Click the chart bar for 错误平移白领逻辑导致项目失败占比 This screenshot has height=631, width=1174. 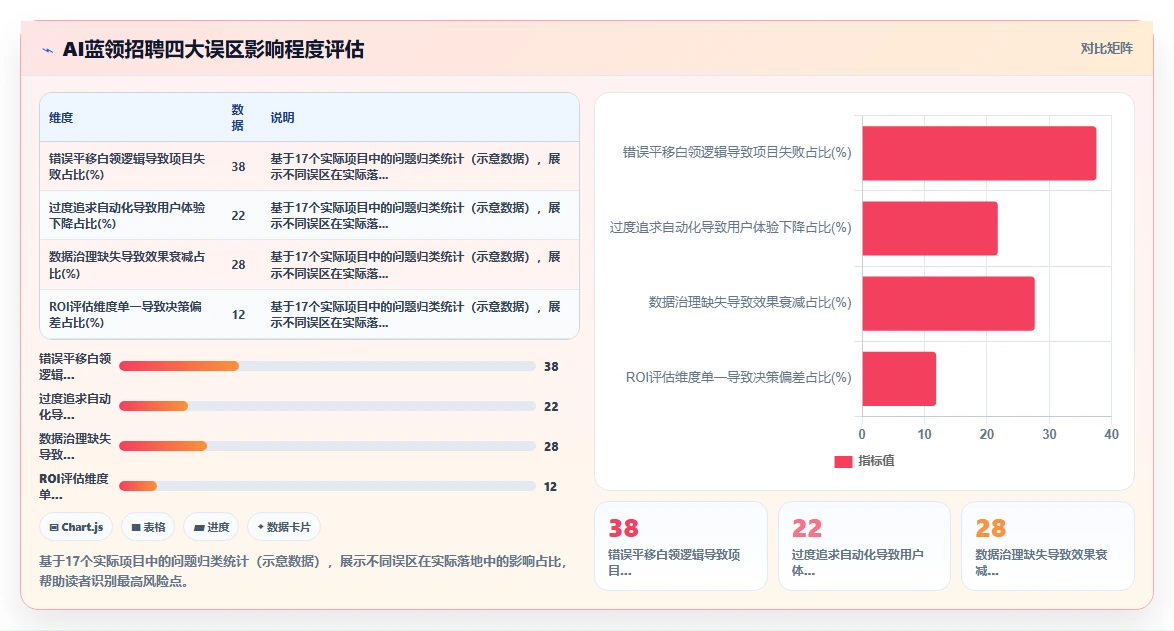(x=979, y=153)
